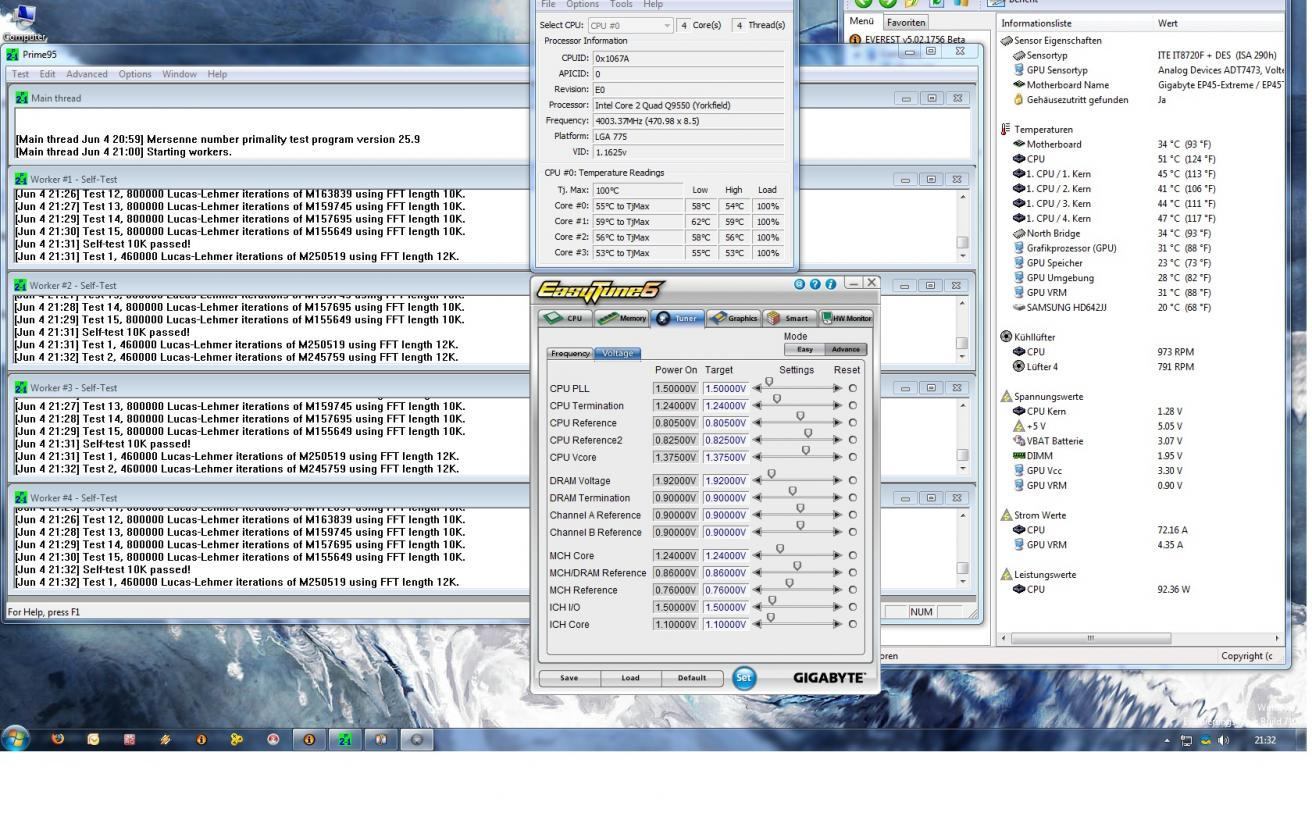Click Worker #3 window title icon
Image resolution: width=1312 pixels, height=820 pixels.
click(22, 388)
